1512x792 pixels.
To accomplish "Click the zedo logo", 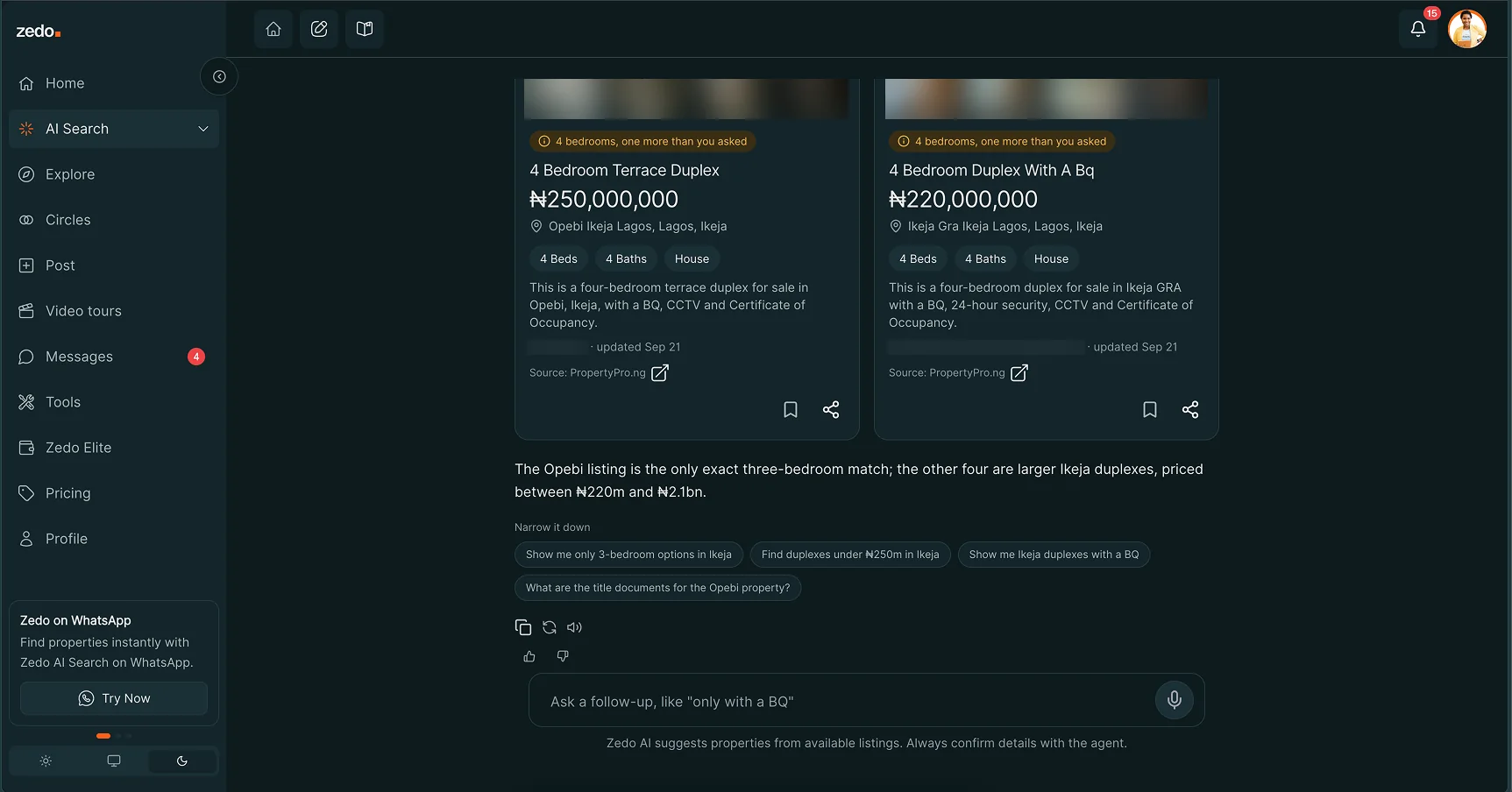I will (x=39, y=32).
